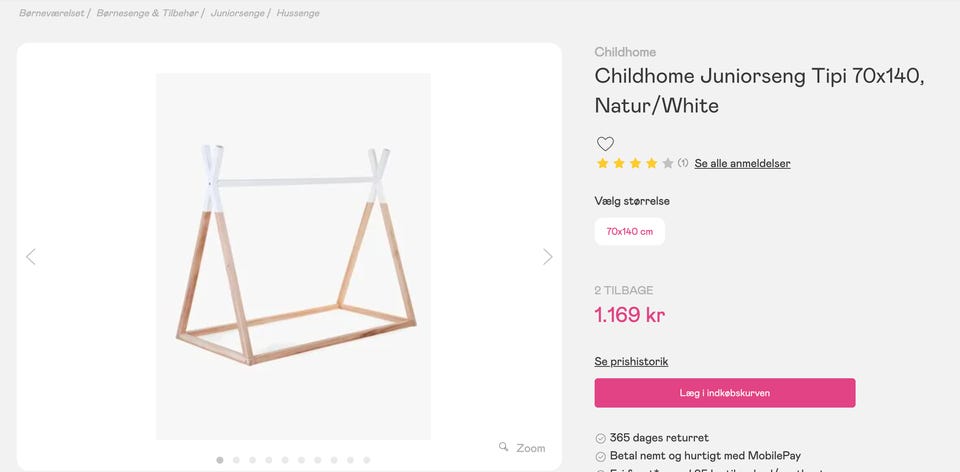Open Se alle anmeldelser link

tap(742, 163)
